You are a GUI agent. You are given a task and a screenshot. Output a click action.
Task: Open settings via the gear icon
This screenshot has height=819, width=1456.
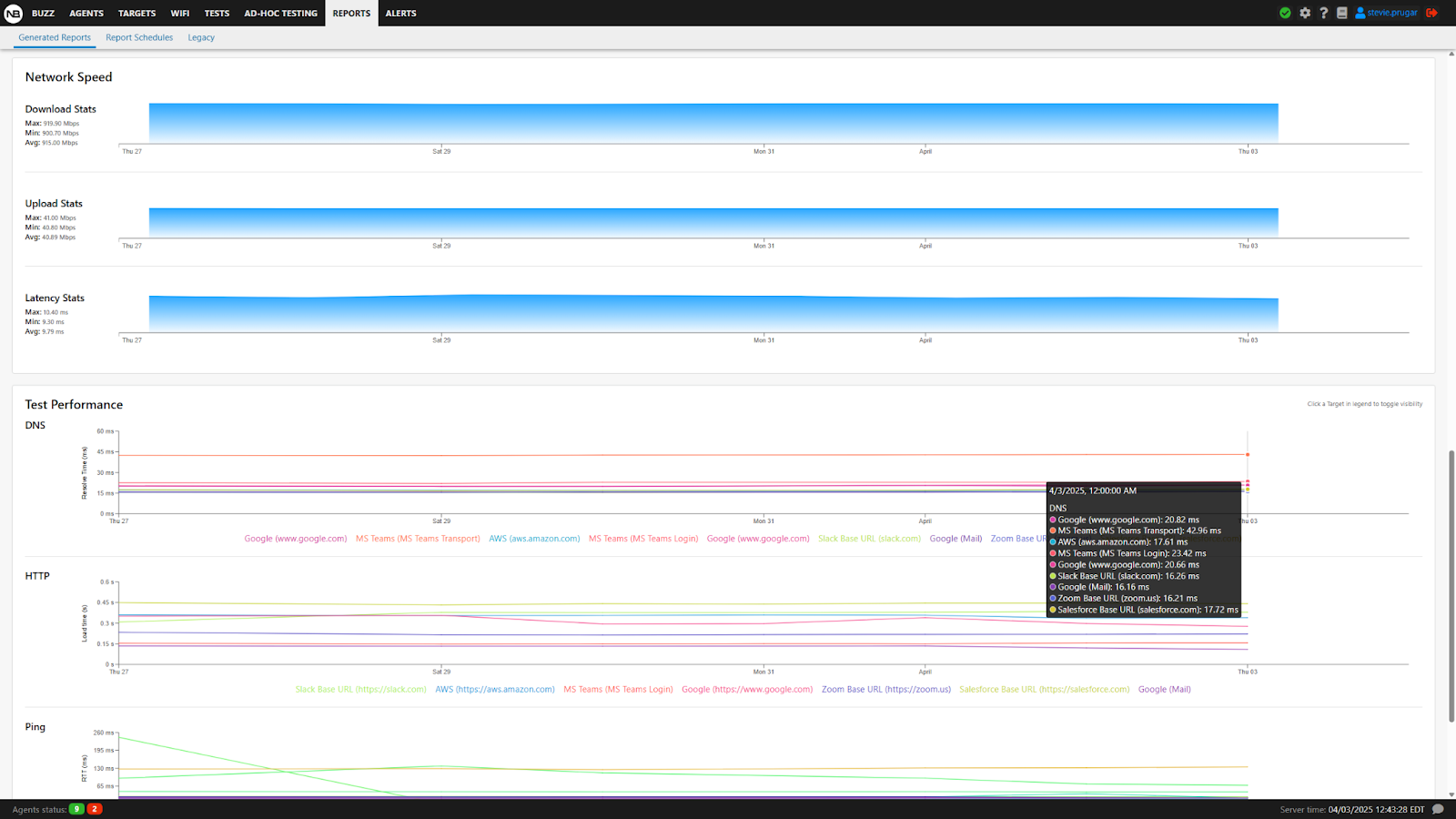point(1305,13)
